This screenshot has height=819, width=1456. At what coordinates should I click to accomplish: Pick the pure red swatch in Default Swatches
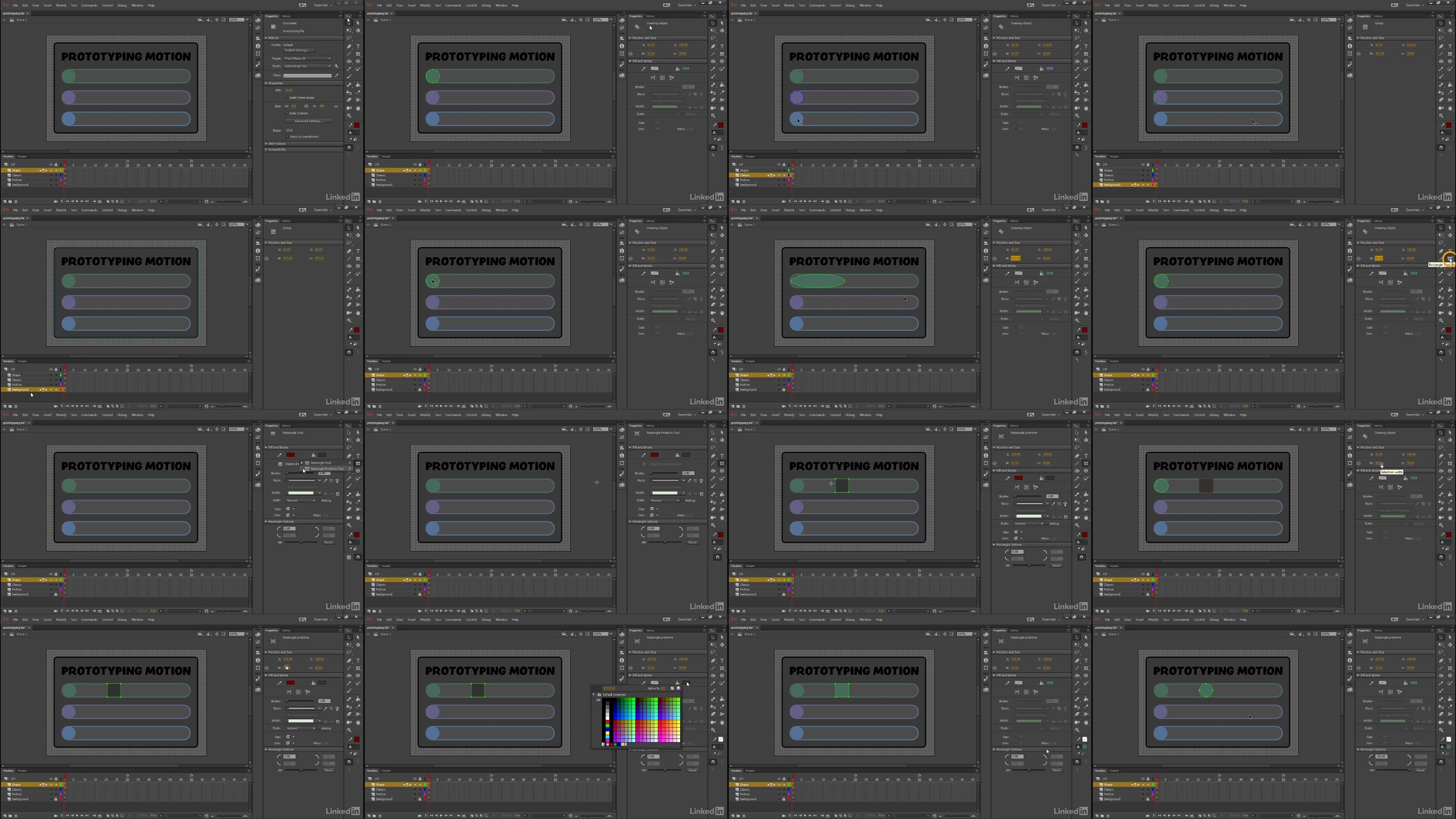coord(607,722)
